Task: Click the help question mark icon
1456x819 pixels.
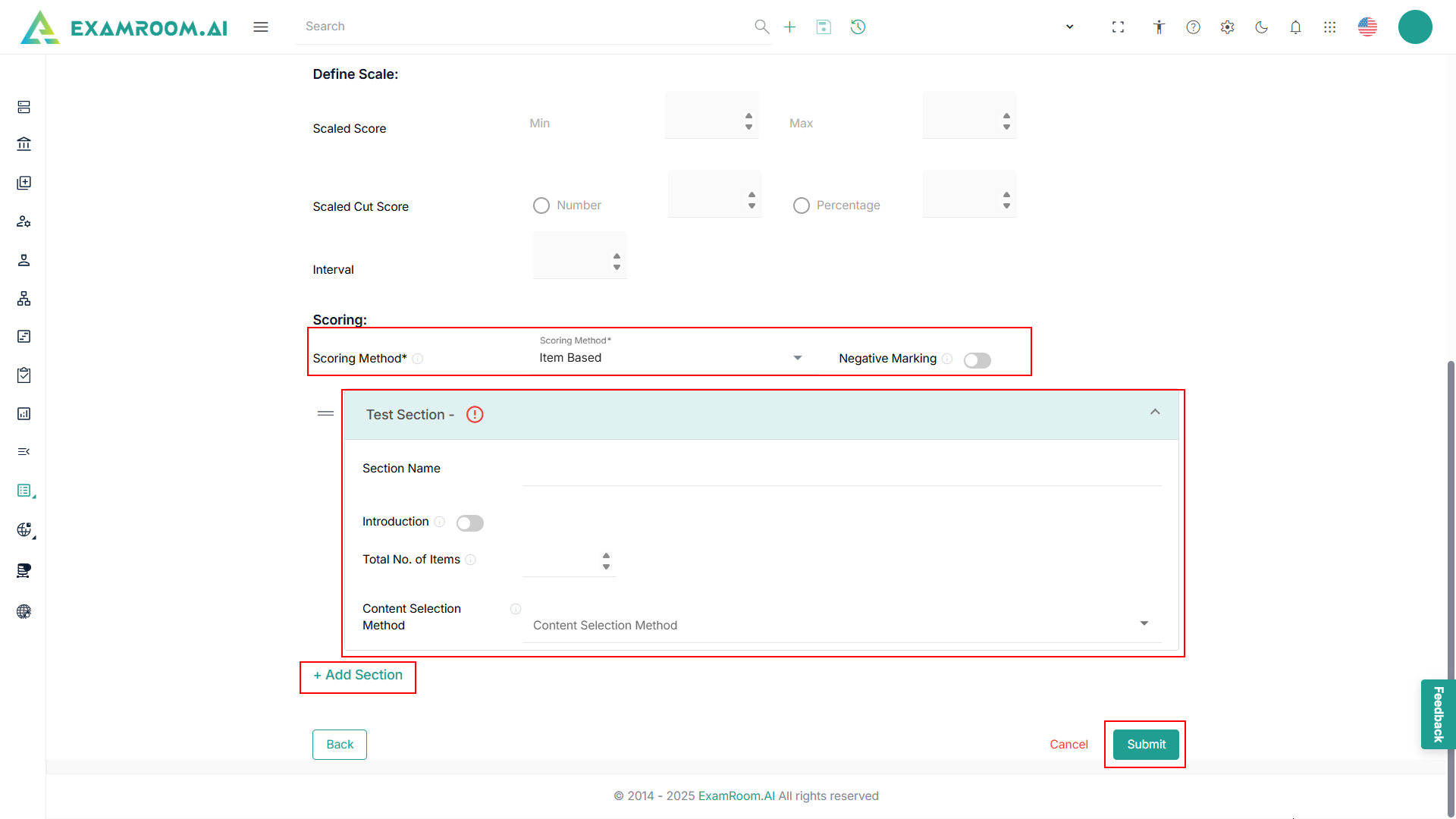Action: [1193, 27]
